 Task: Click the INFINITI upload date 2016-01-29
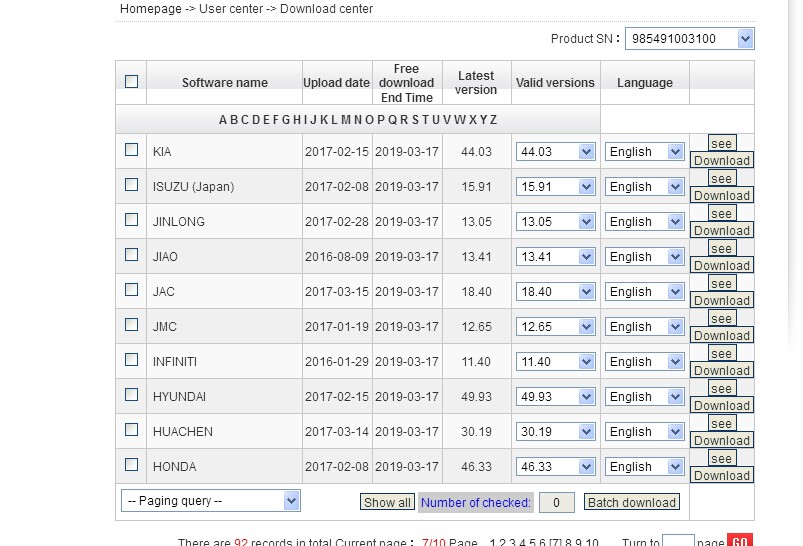[x=337, y=362]
